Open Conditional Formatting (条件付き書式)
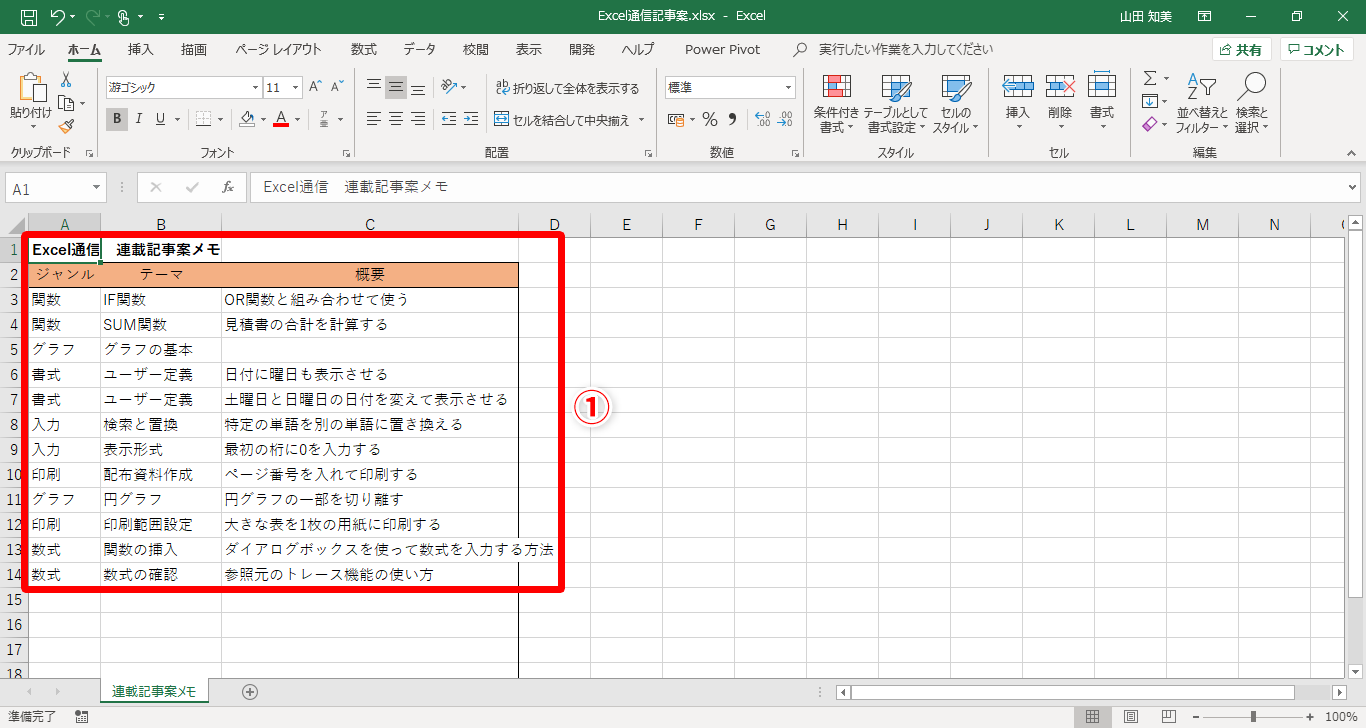Image resolution: width=1366 pixels, height=728 pixels. pyautogui.click(x=836, y=104)
